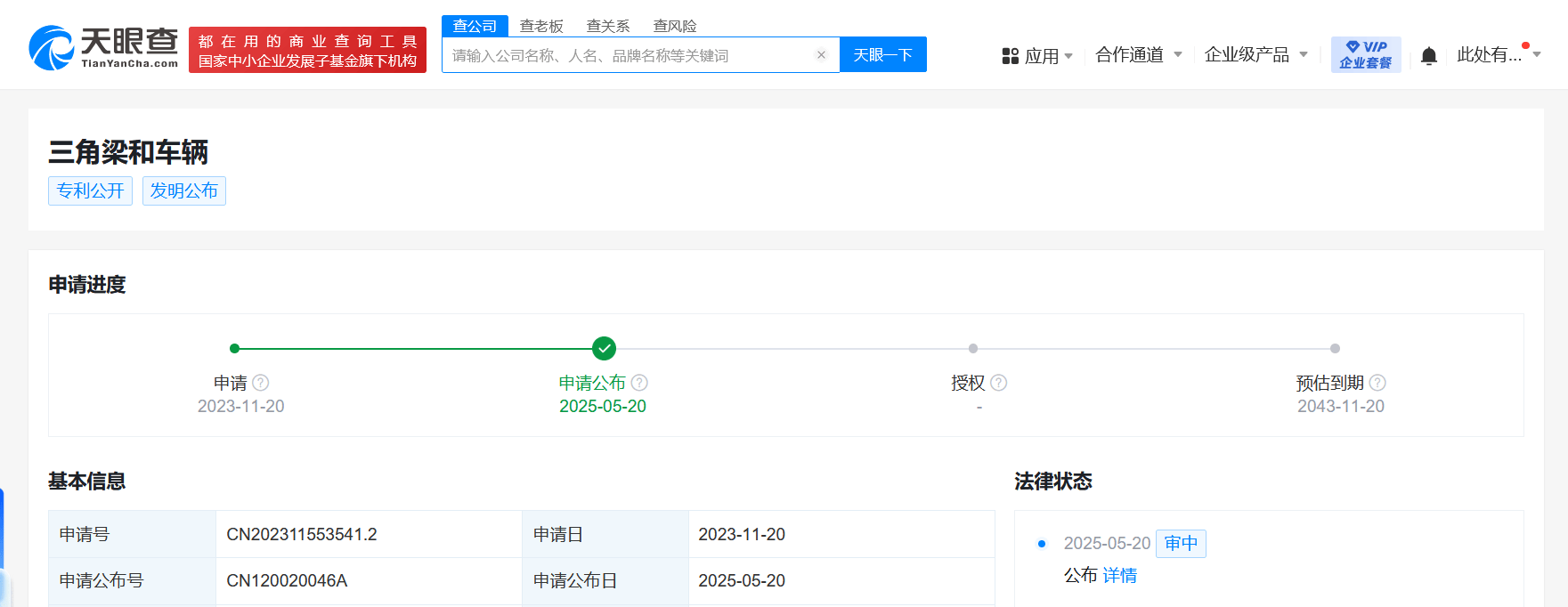Click the 审中 status tag

tap(1181, 543)
